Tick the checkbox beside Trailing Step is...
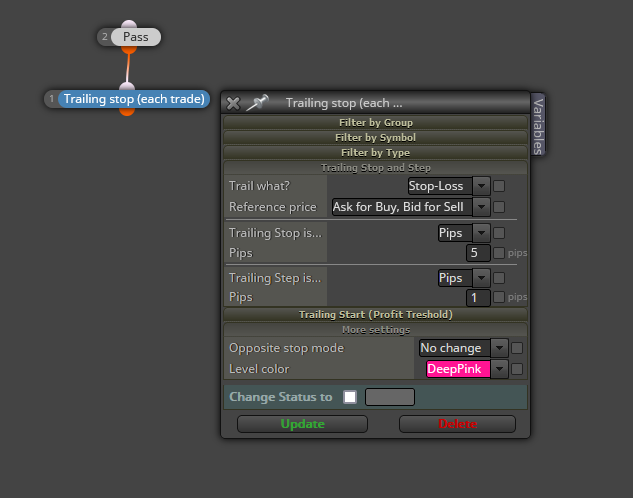The image size is (633, 498). (499, 278)
